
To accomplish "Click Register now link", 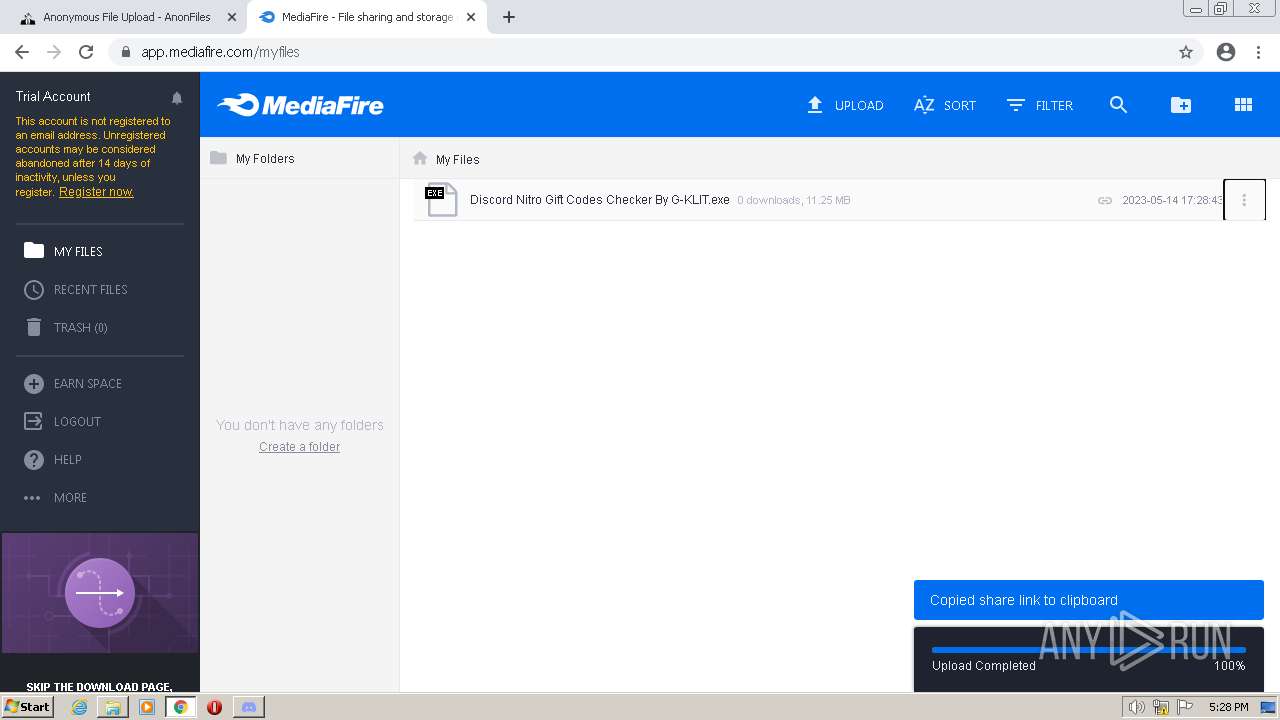I will coord(96,192).
